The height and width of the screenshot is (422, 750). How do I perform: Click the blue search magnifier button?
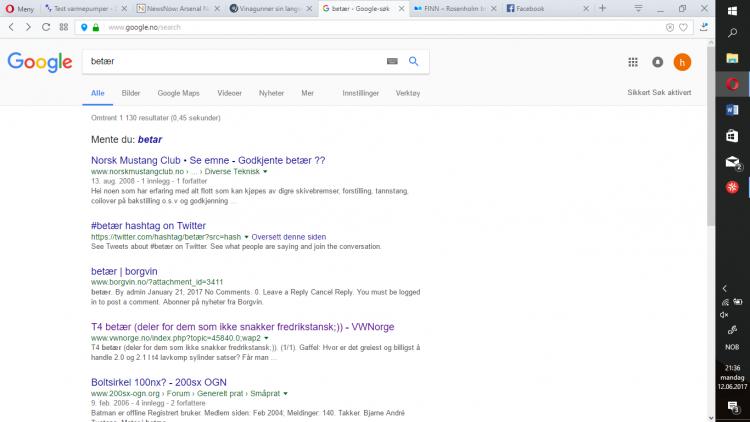coord(413,61)
